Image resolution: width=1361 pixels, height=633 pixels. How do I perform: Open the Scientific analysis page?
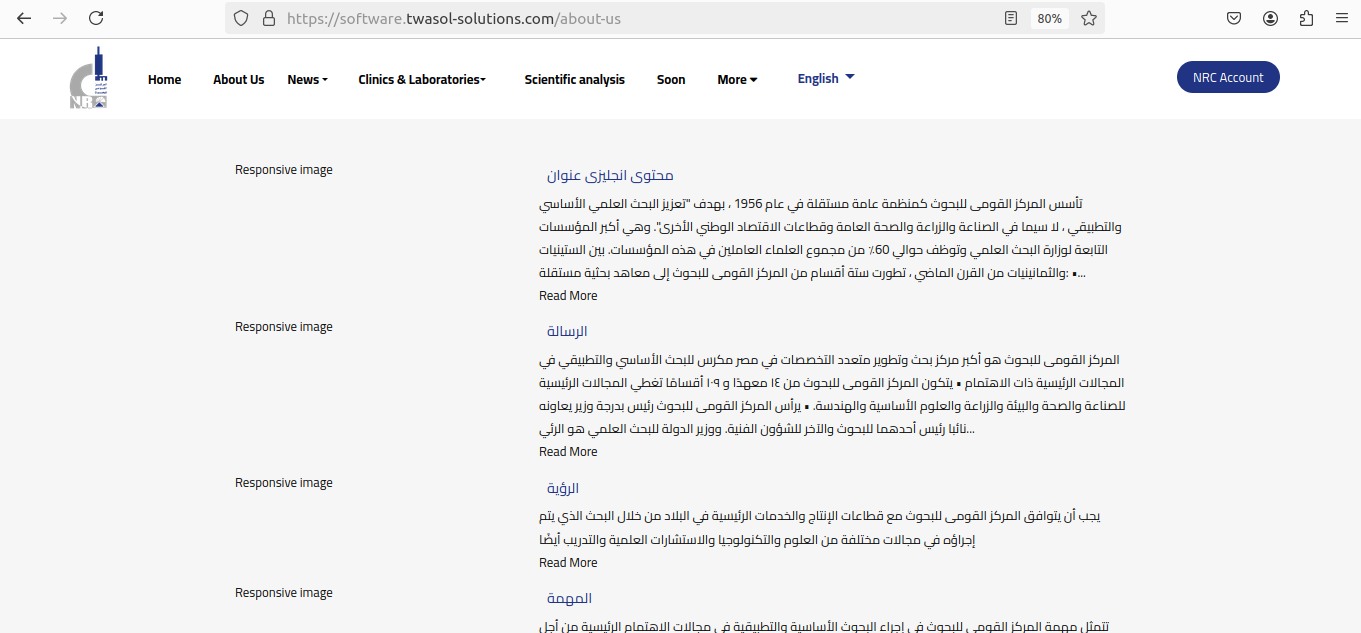pyautogui.click(x=574, y=80)
